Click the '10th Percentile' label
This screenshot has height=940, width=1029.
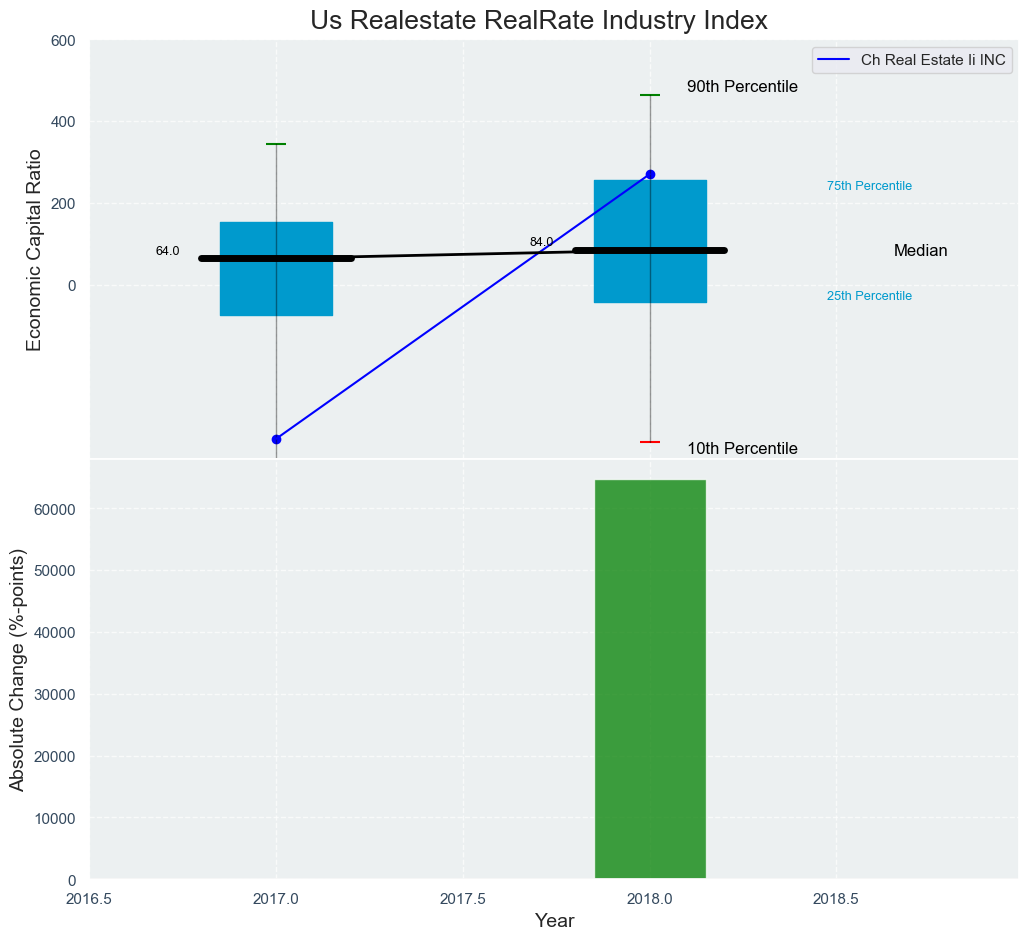click(x=742, y=449)
